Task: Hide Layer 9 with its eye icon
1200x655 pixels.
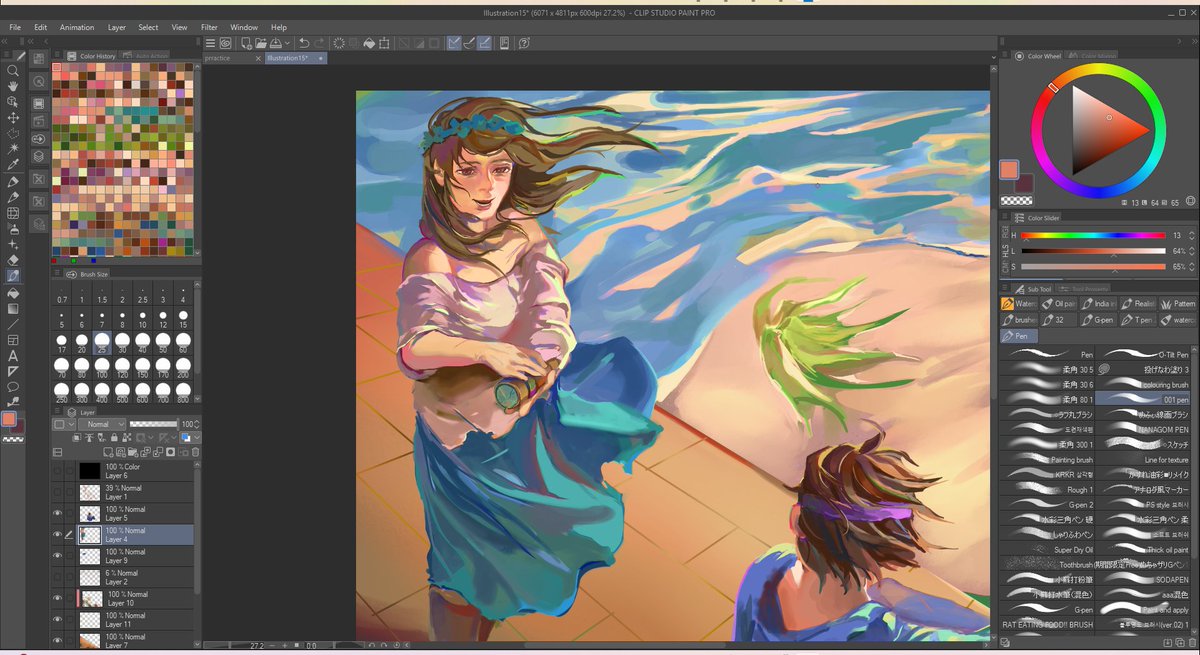Action: click(57, 555)
